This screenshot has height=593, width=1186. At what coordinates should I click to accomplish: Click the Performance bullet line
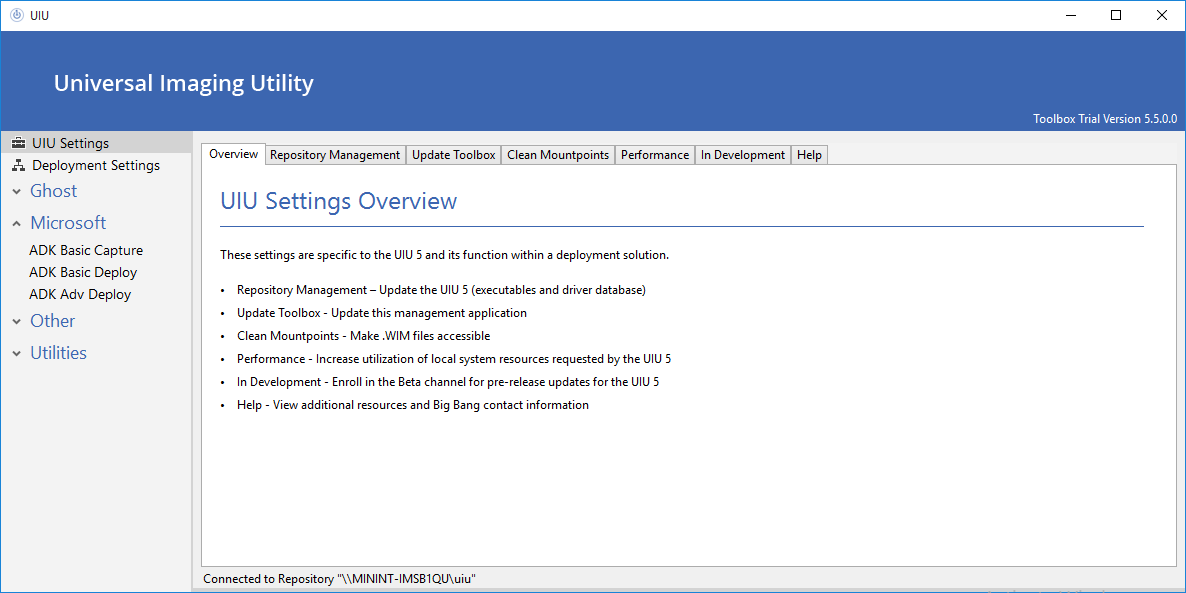click(454, 359)
